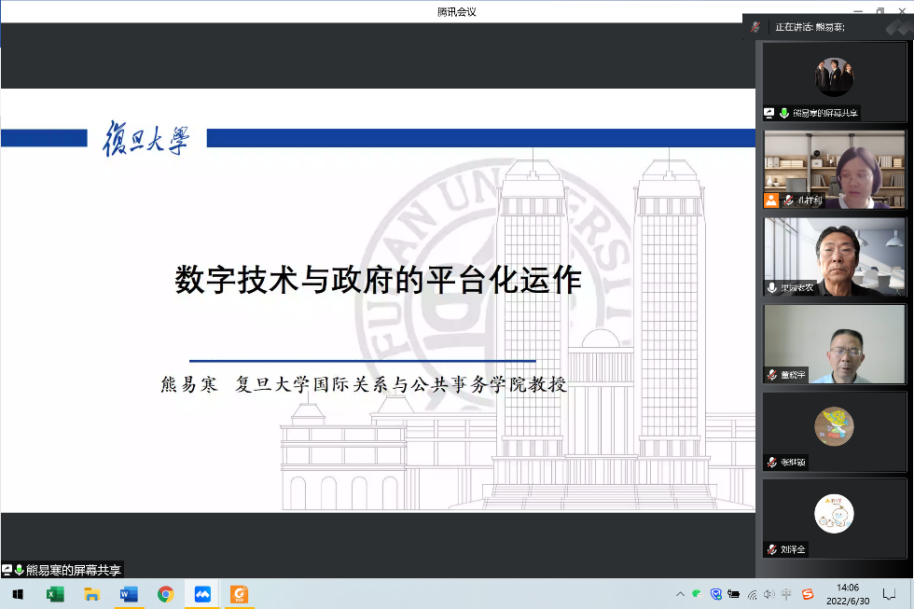This screenshot has height=609, width=914.
Task: Open the WeChat tray icon
Action: [x=697, y=594]
